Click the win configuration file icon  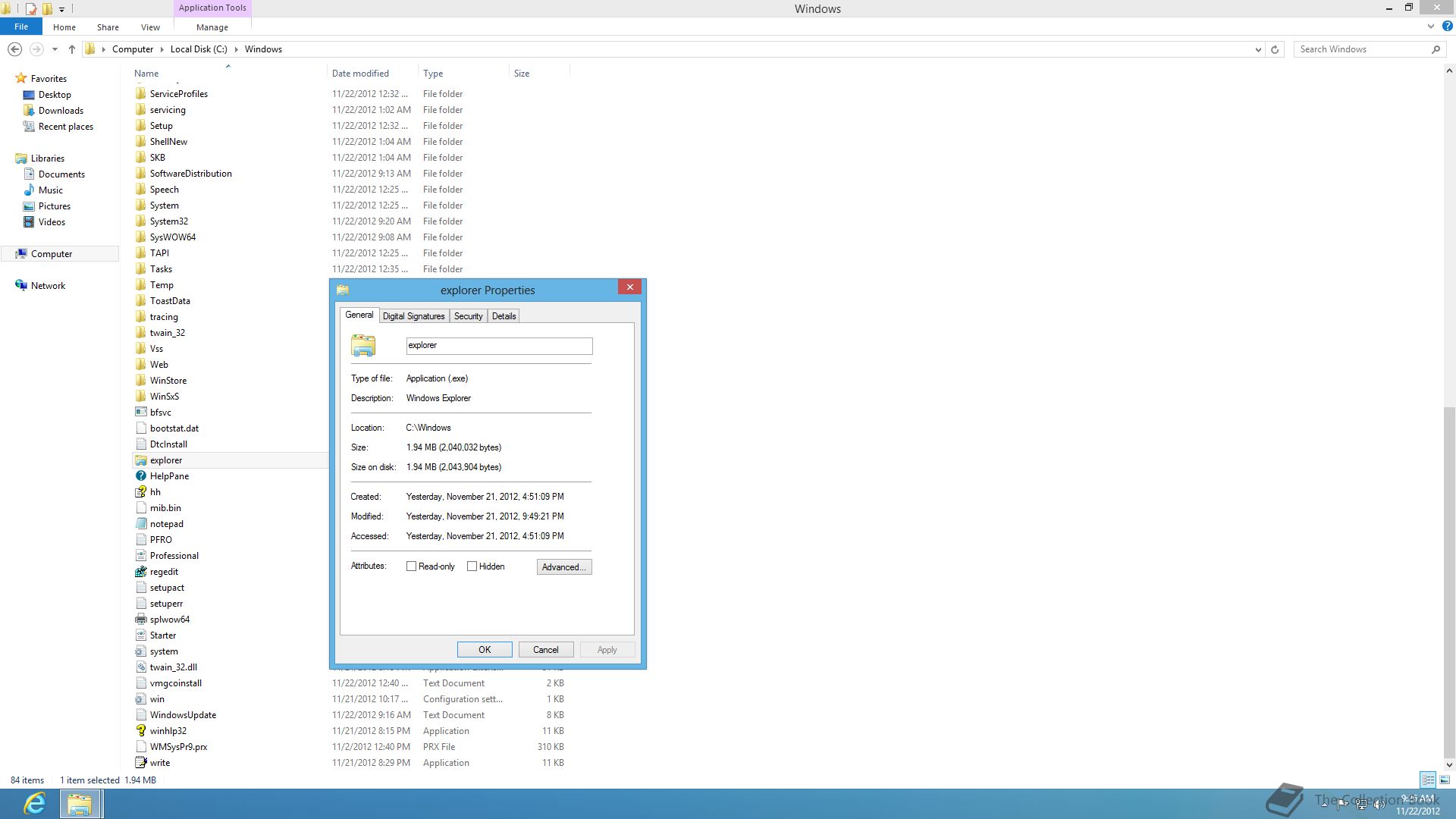coord(140,699)
